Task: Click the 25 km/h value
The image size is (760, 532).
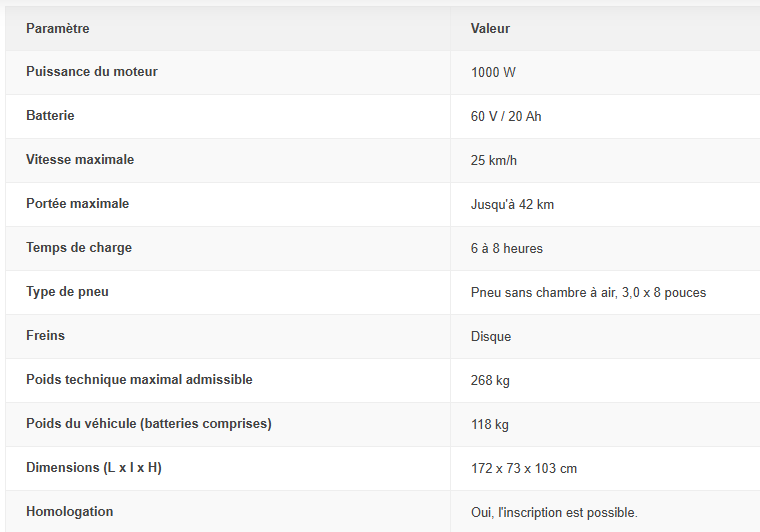Action: click(x=493, y=161)
